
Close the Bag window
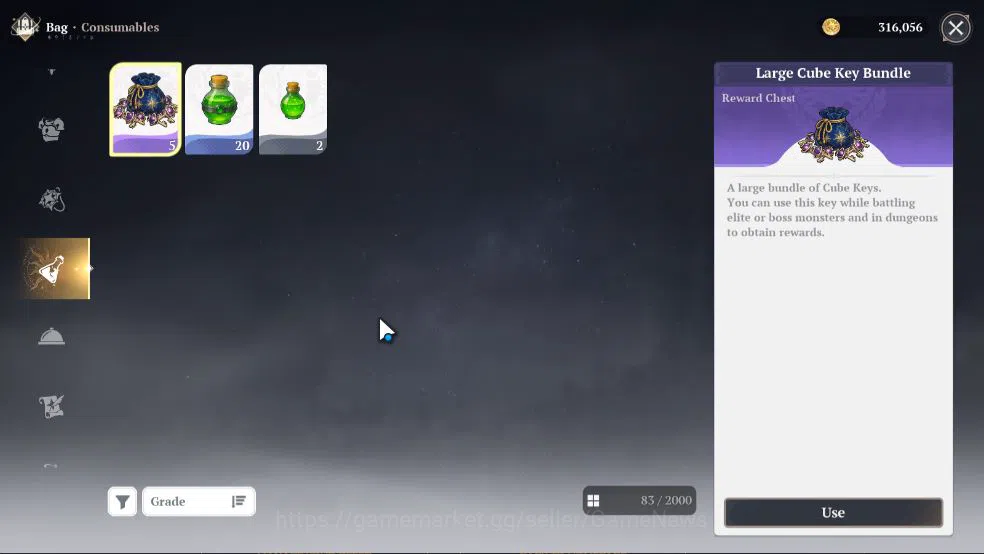click(x=956, y=28)
